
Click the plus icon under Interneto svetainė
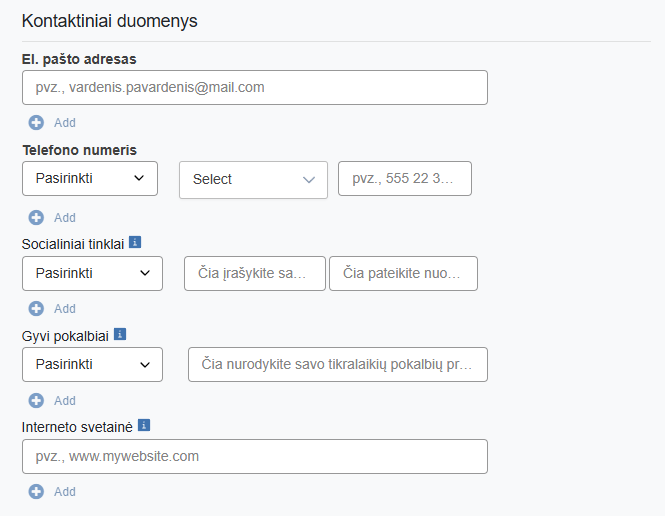36,491
